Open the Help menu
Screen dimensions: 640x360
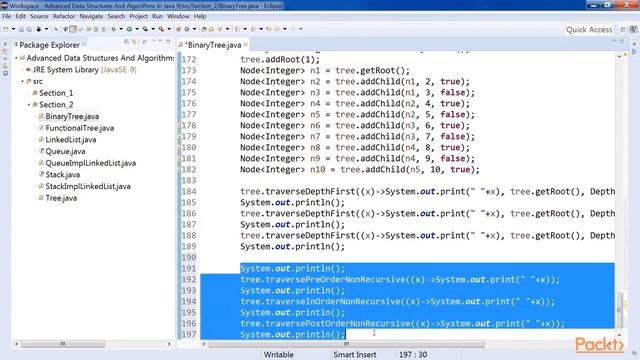200,16
